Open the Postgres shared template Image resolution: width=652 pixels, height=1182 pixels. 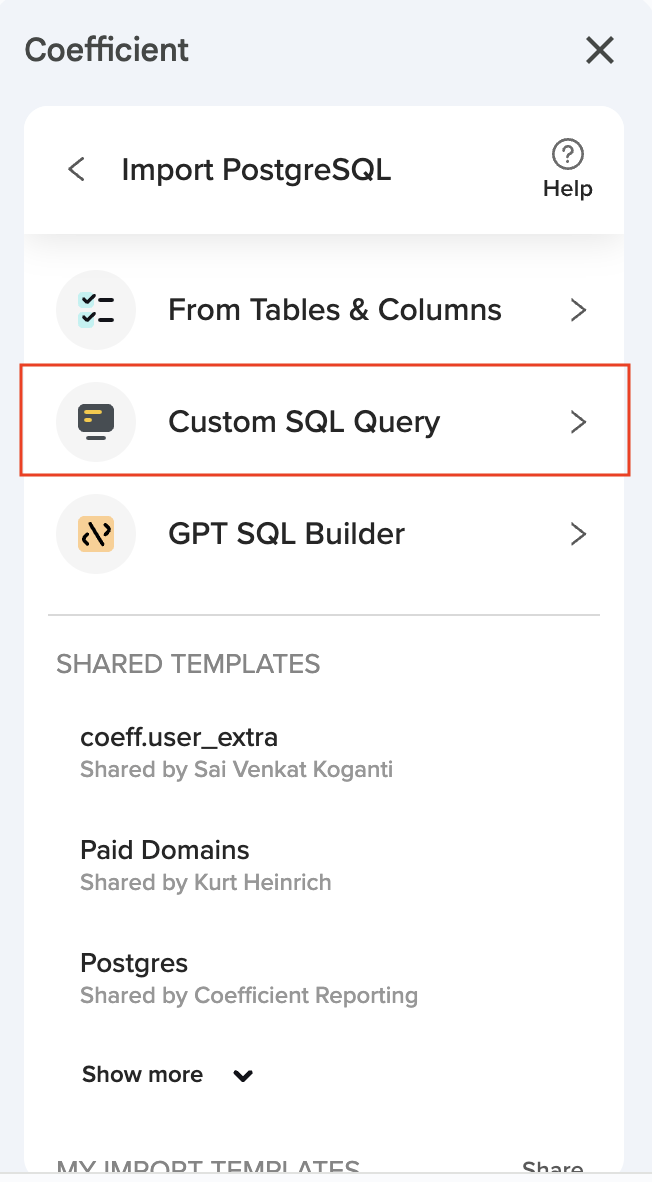coord(134,963)
